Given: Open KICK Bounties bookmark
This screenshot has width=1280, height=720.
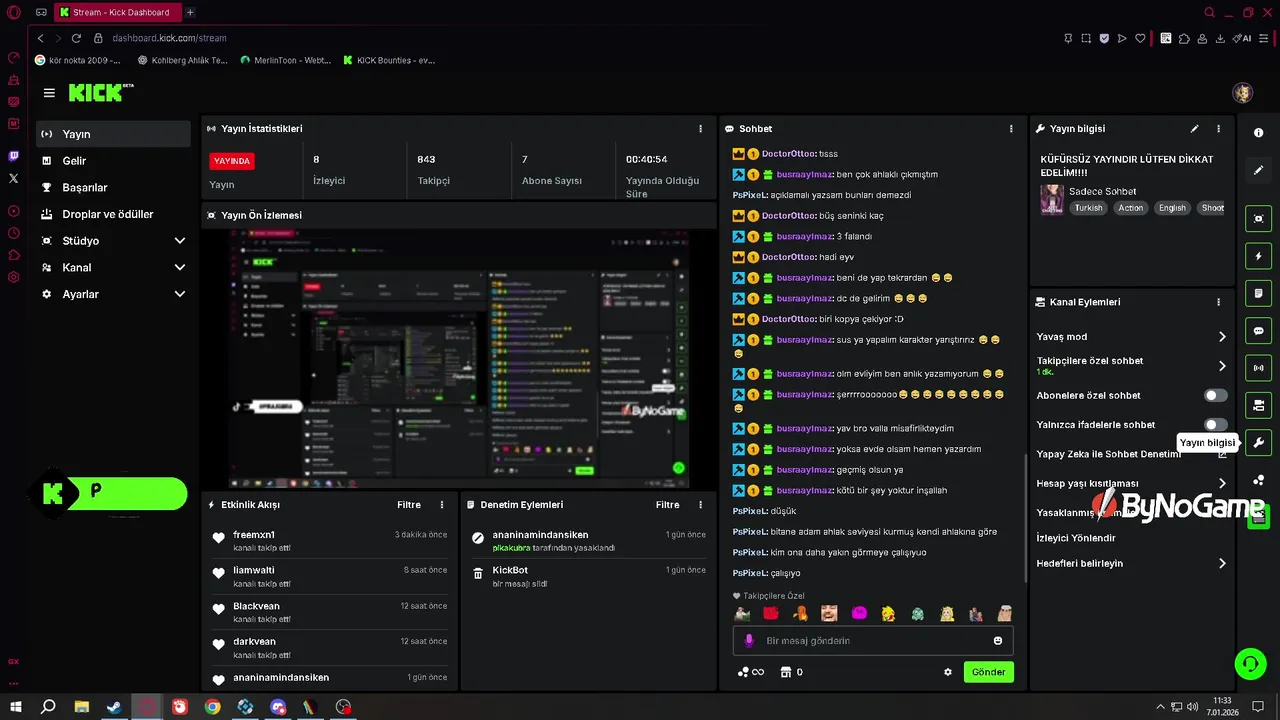Looking at the screenshot, I should [x=389, y=60].
